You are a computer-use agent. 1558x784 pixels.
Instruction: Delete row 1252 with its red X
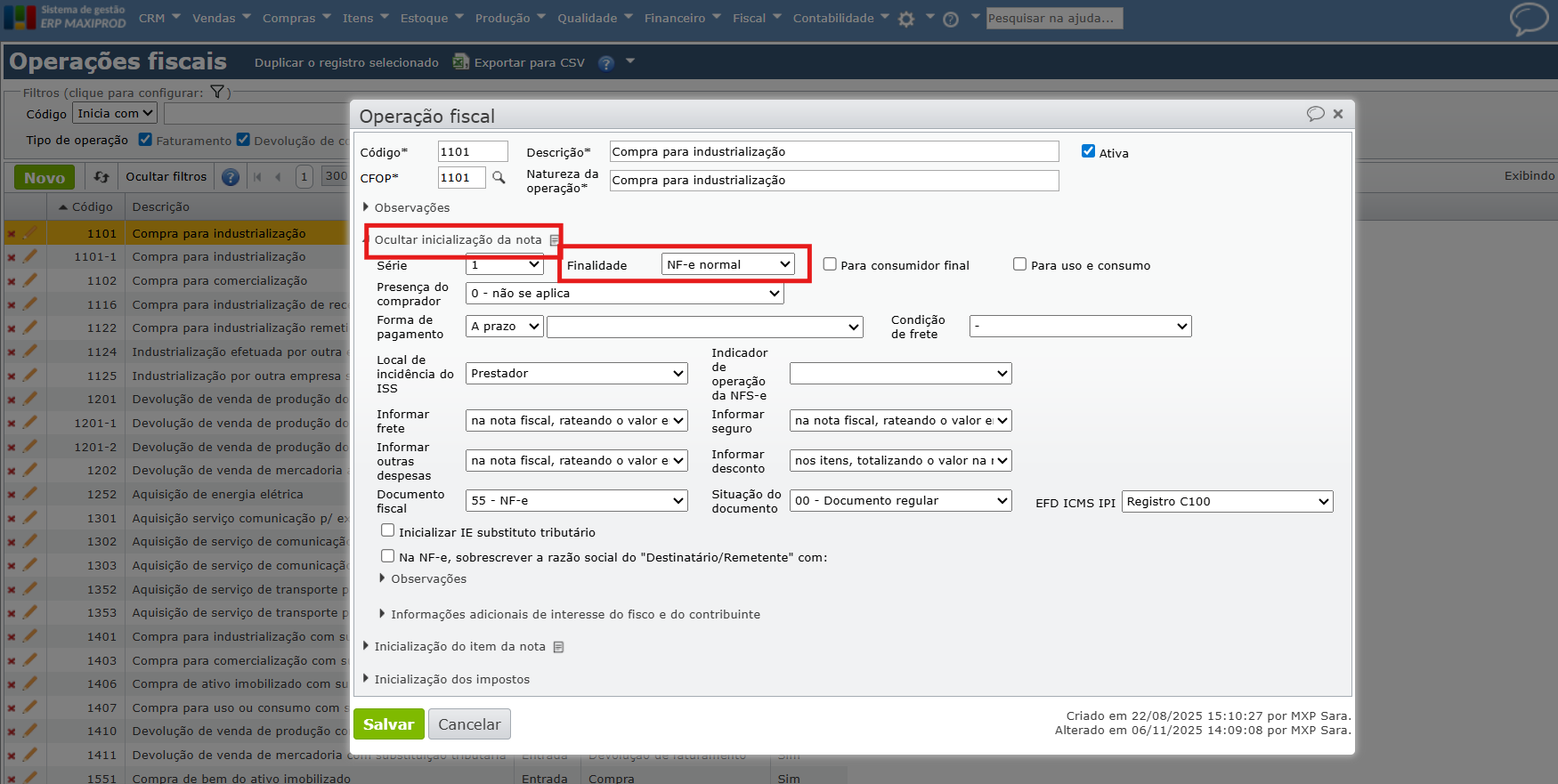coord(12,495)
